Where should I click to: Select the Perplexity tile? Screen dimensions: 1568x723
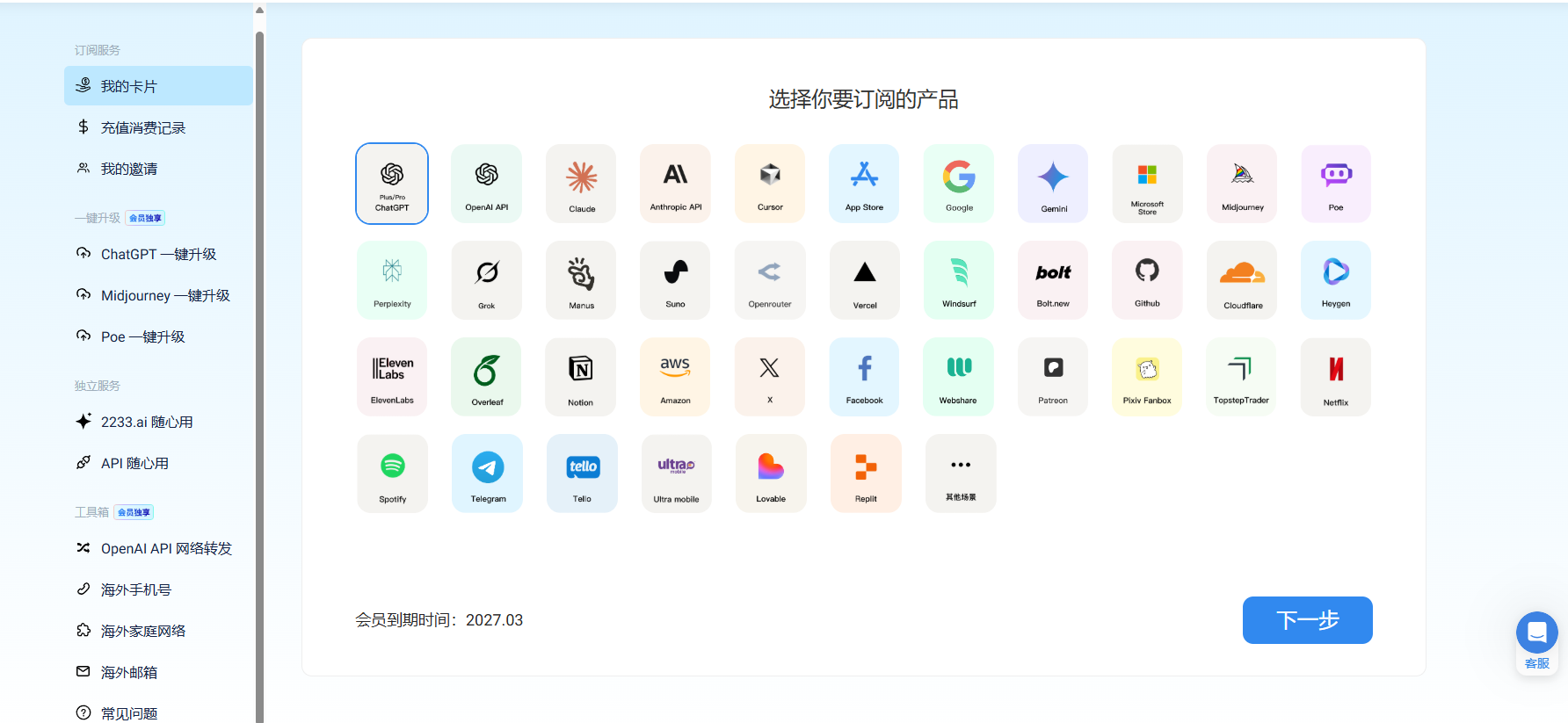(392, 280)
